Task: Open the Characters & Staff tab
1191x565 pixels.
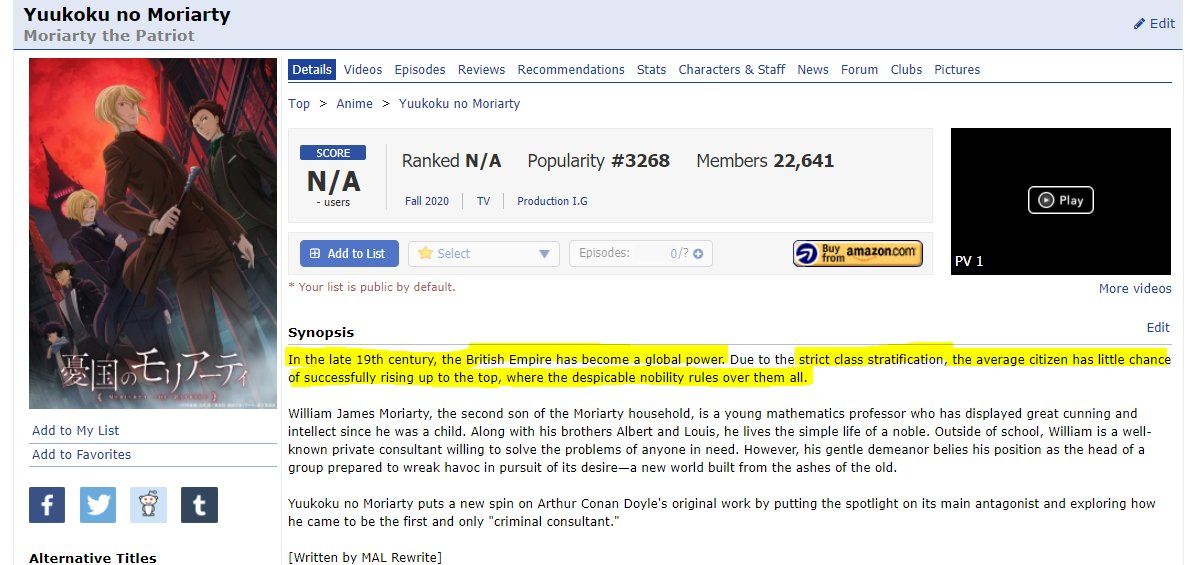Action: [x=731, y=70]
